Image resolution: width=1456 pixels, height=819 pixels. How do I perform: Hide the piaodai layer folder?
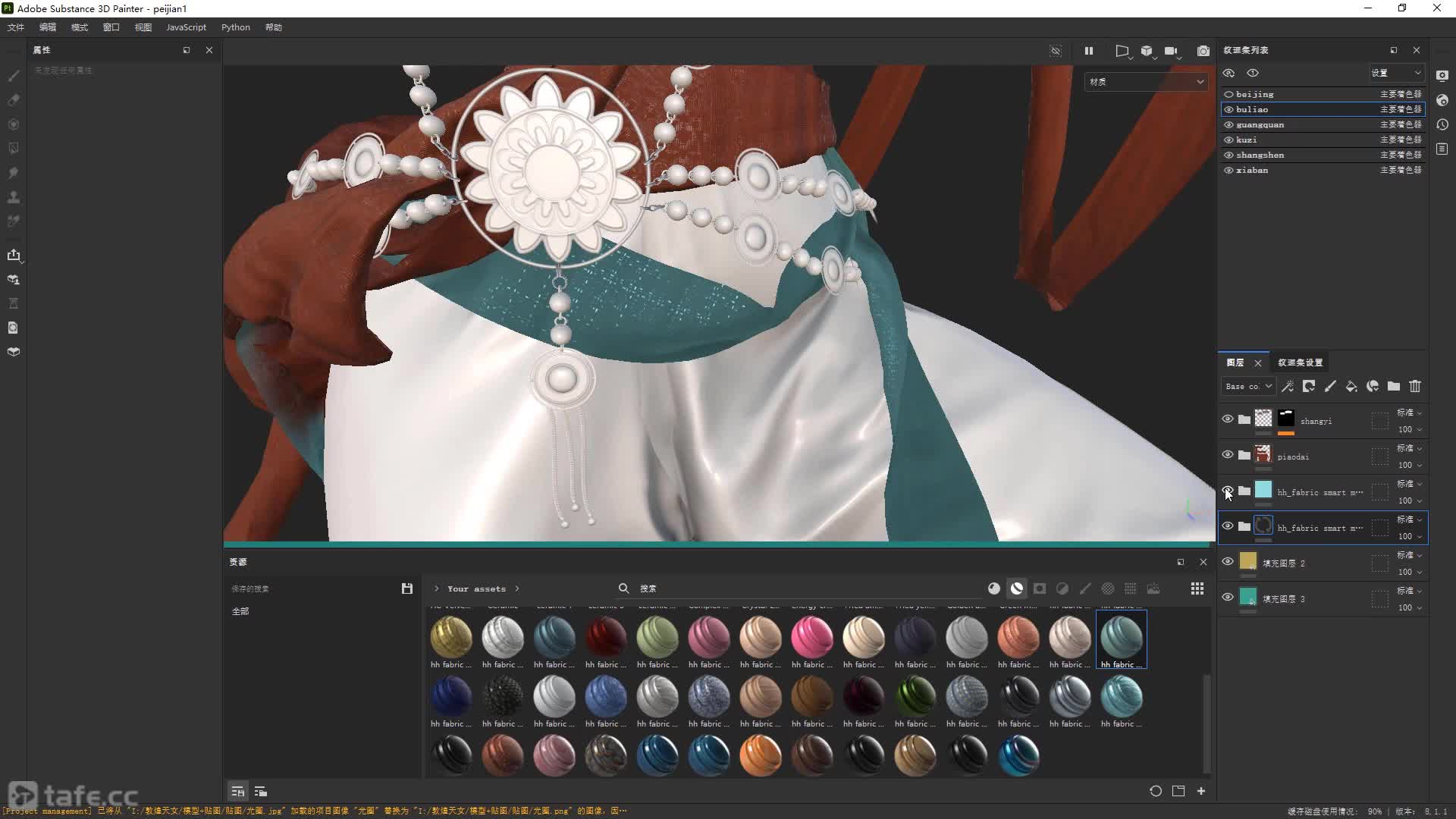click(1228, 455)
